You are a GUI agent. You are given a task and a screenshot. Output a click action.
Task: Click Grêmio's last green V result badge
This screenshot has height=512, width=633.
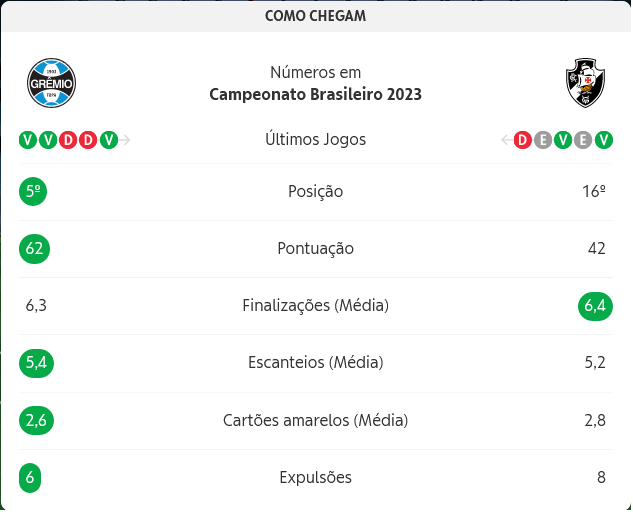(x=109, y=140)
